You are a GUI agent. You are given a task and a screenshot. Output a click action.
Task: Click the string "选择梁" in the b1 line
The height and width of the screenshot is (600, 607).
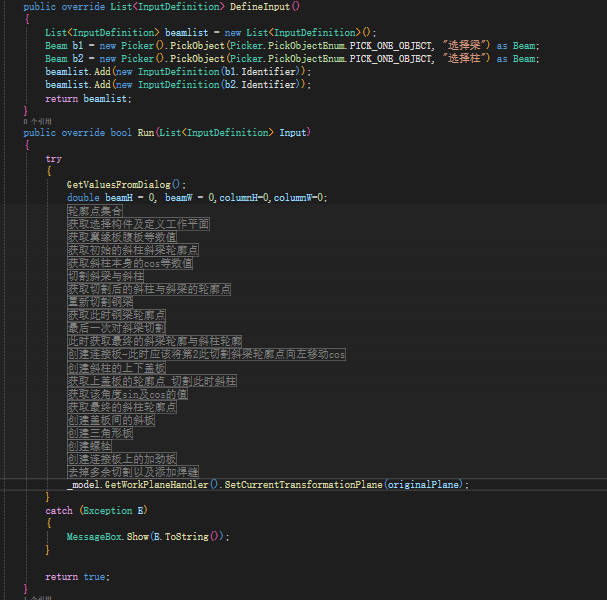pyautogui.click(x=466, y=45)
